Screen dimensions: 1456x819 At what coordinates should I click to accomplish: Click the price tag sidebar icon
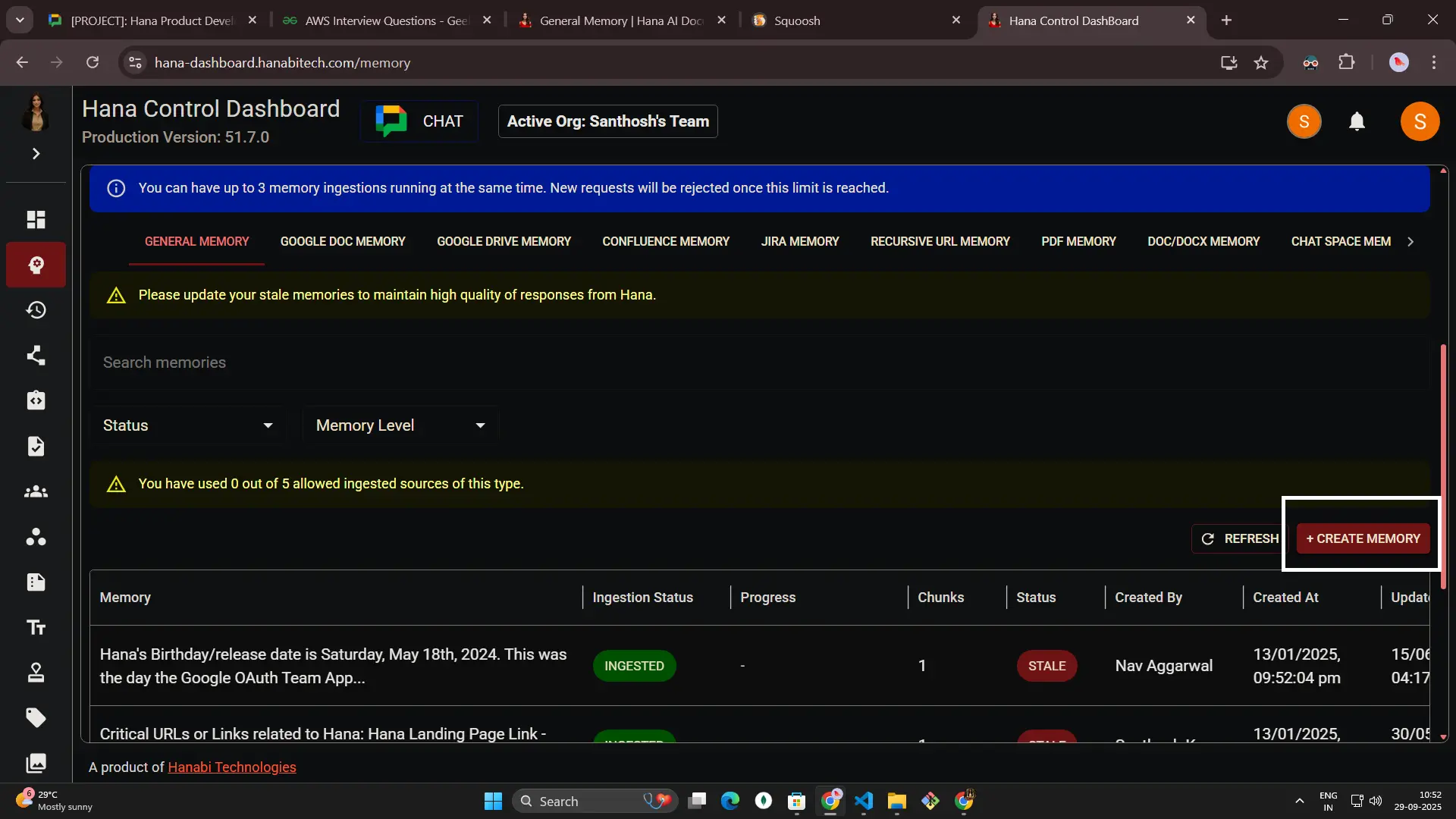36,717
